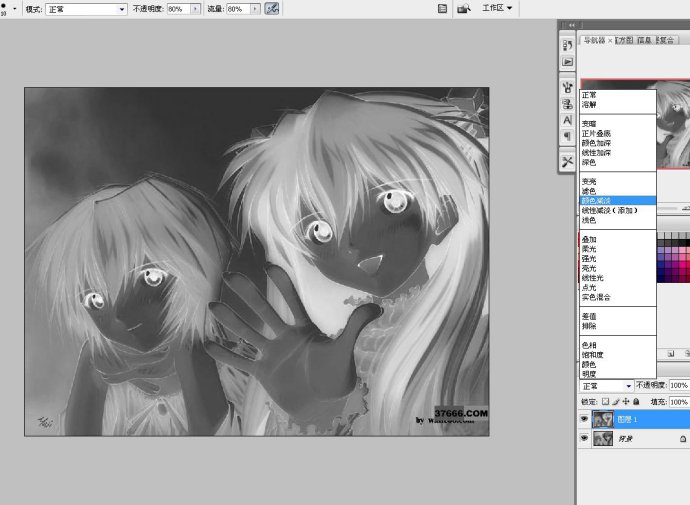The height and width of the screenshot is (505, 690).
Task: Choose 溶解 in blend mode list
Action: [617, 105]
